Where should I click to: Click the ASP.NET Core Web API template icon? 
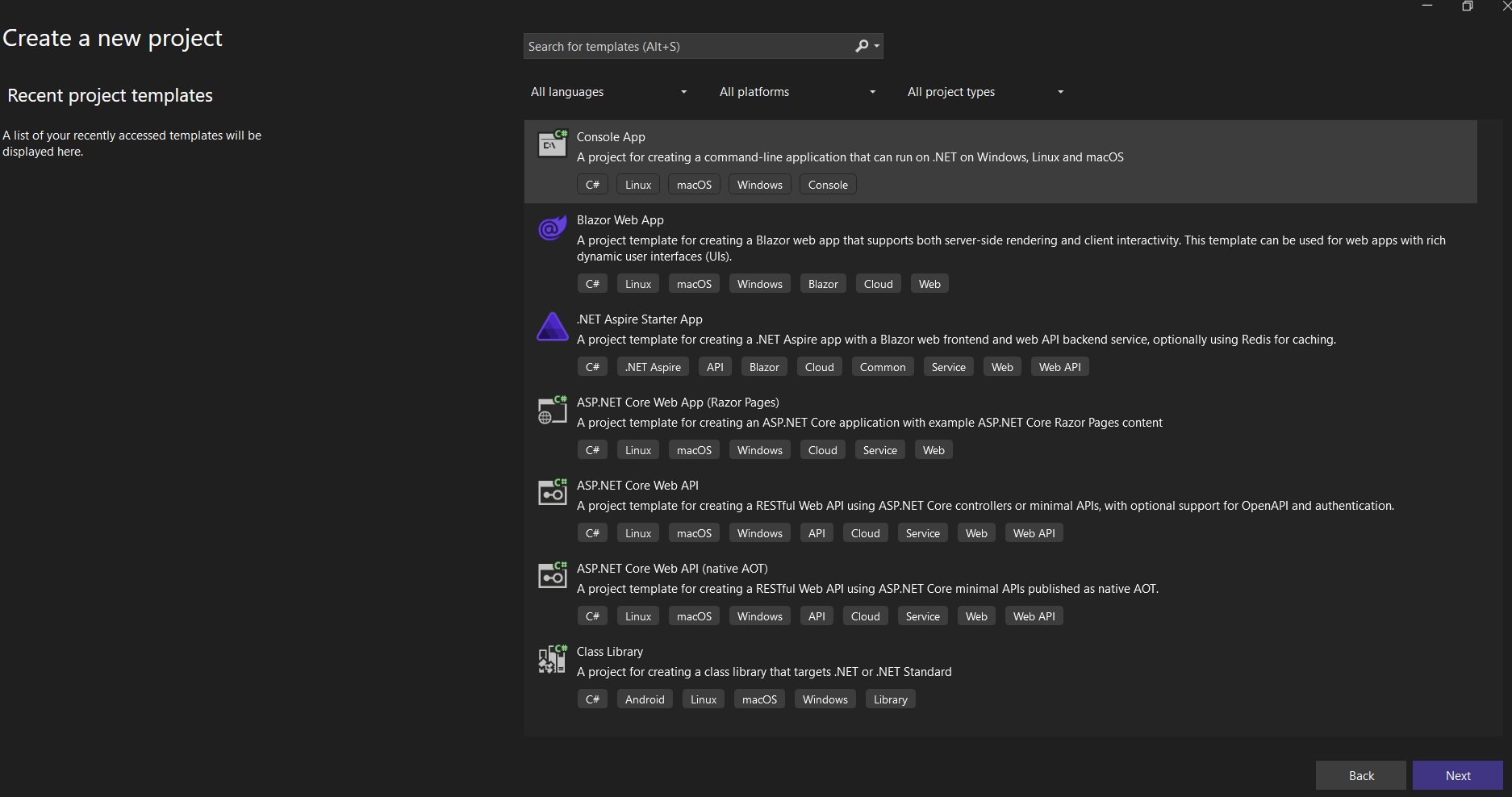552,493
